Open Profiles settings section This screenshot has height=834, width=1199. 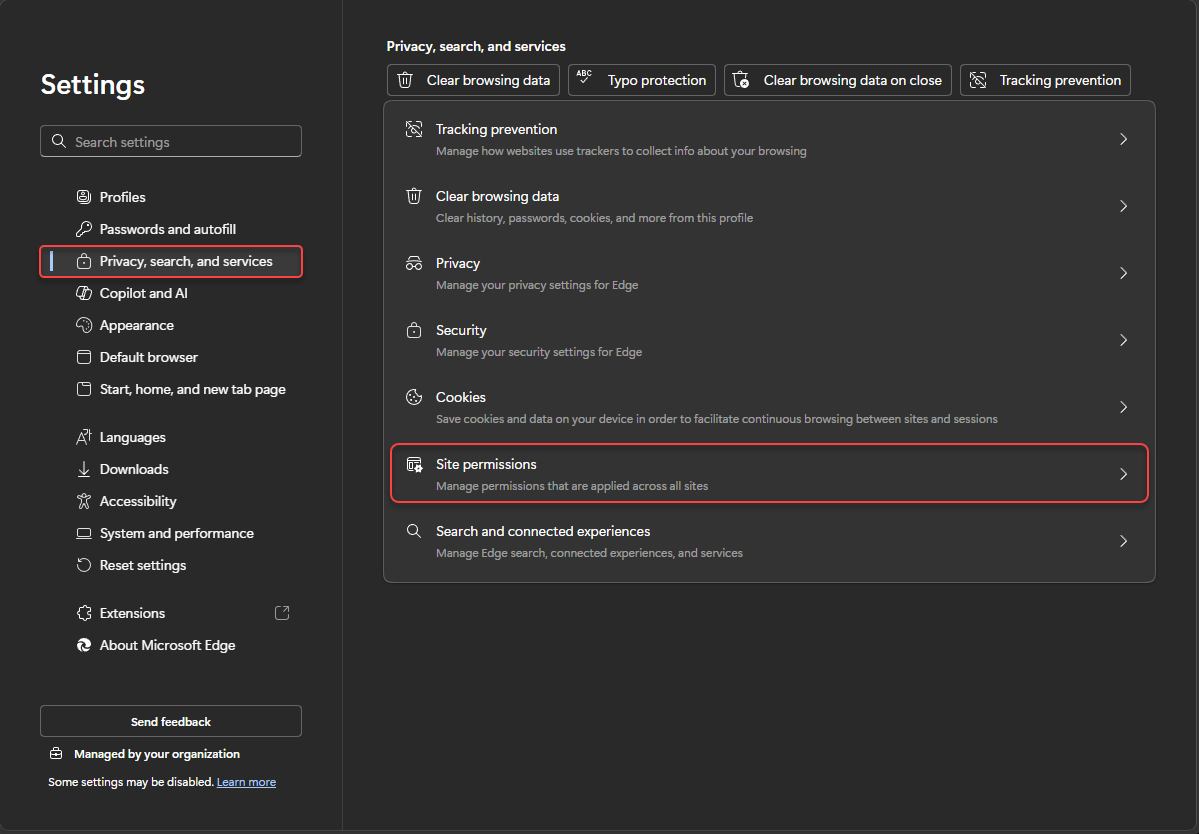[171, 197]
